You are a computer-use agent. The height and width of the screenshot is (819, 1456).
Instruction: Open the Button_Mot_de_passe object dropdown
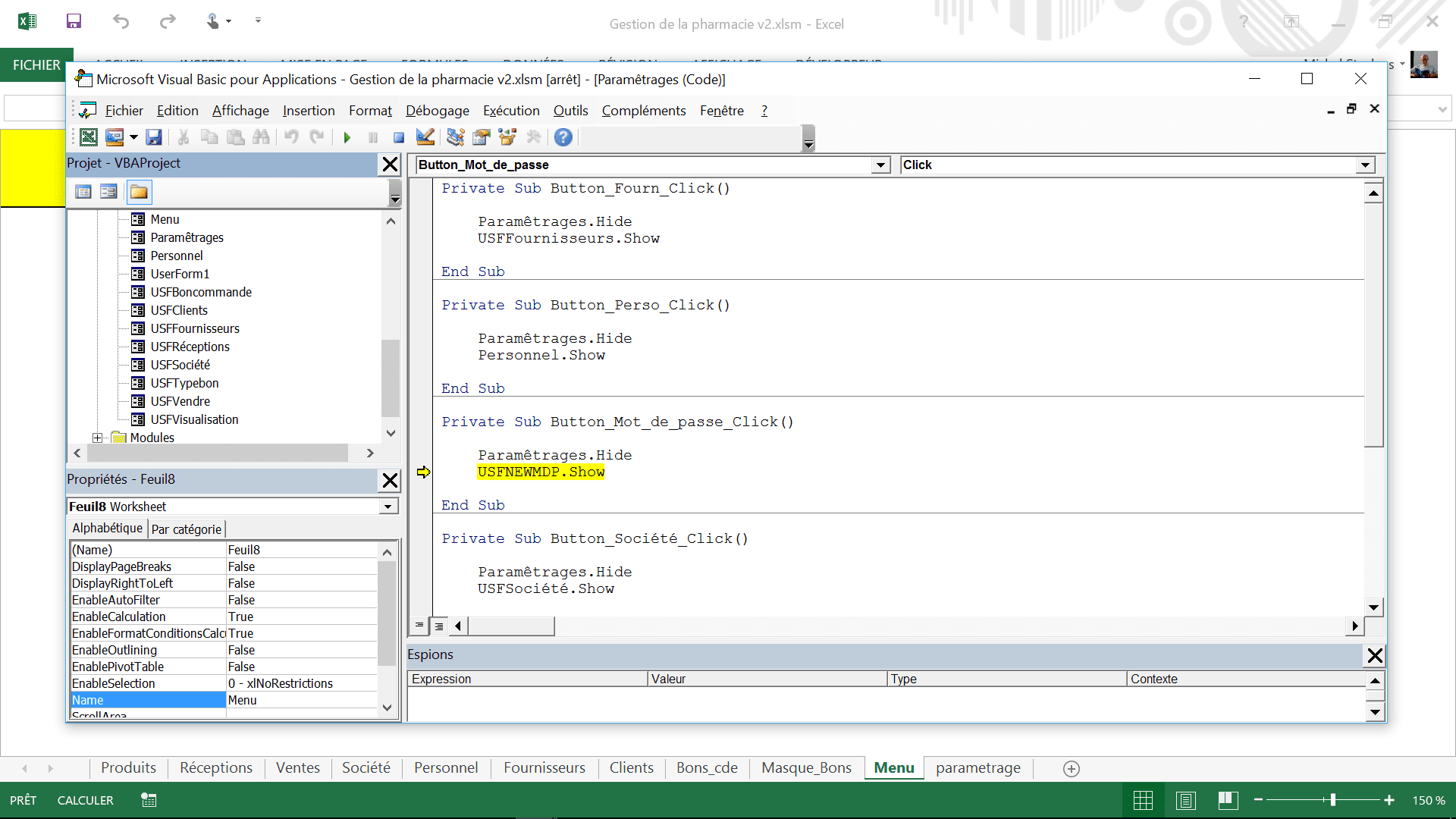point(880,165)
